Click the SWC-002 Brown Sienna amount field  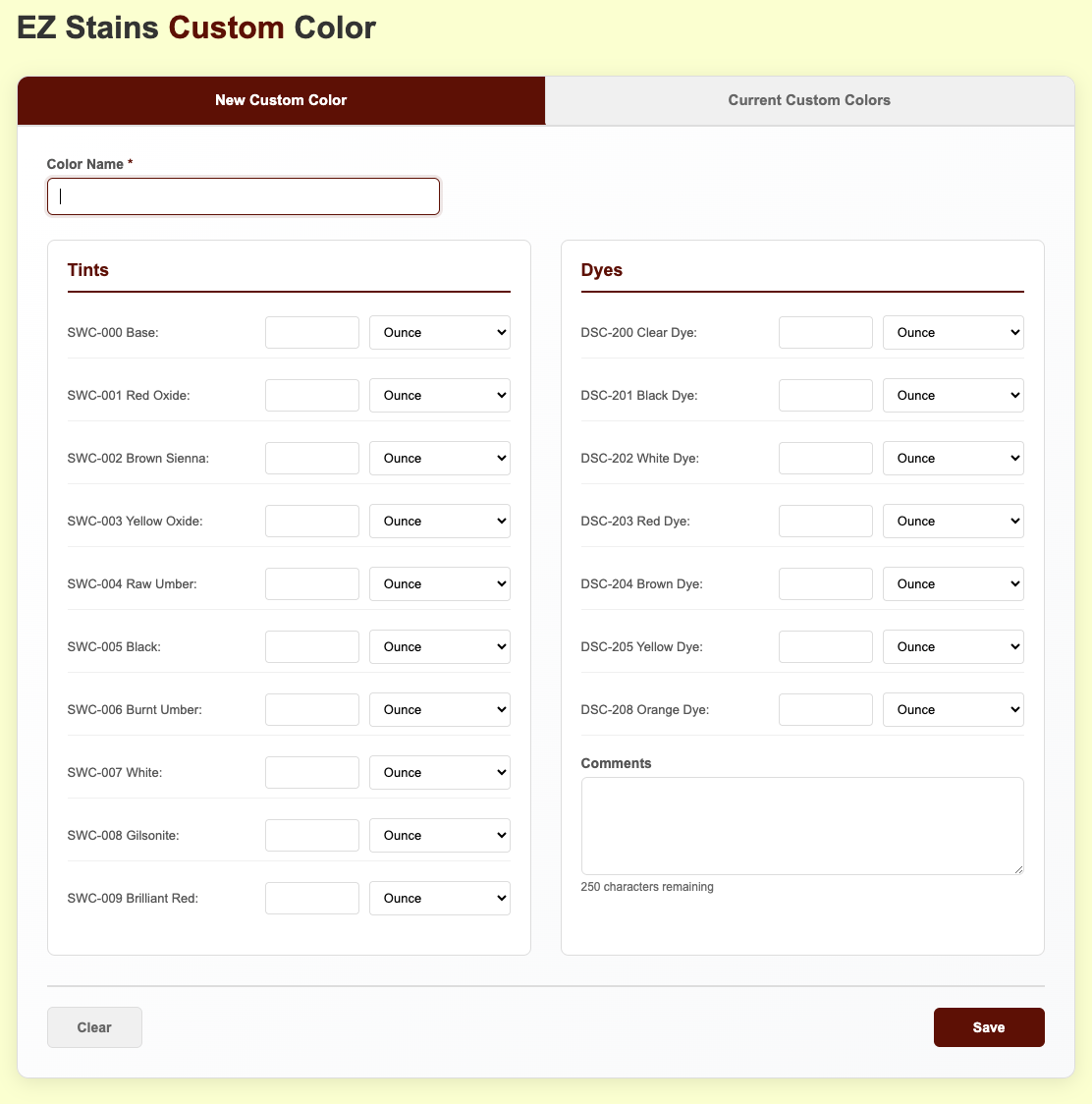click(311, 458)
